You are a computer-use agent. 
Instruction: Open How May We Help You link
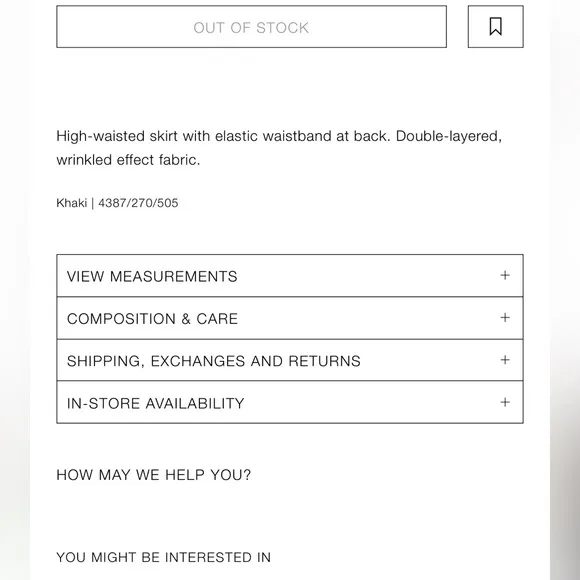pos(154,475)
